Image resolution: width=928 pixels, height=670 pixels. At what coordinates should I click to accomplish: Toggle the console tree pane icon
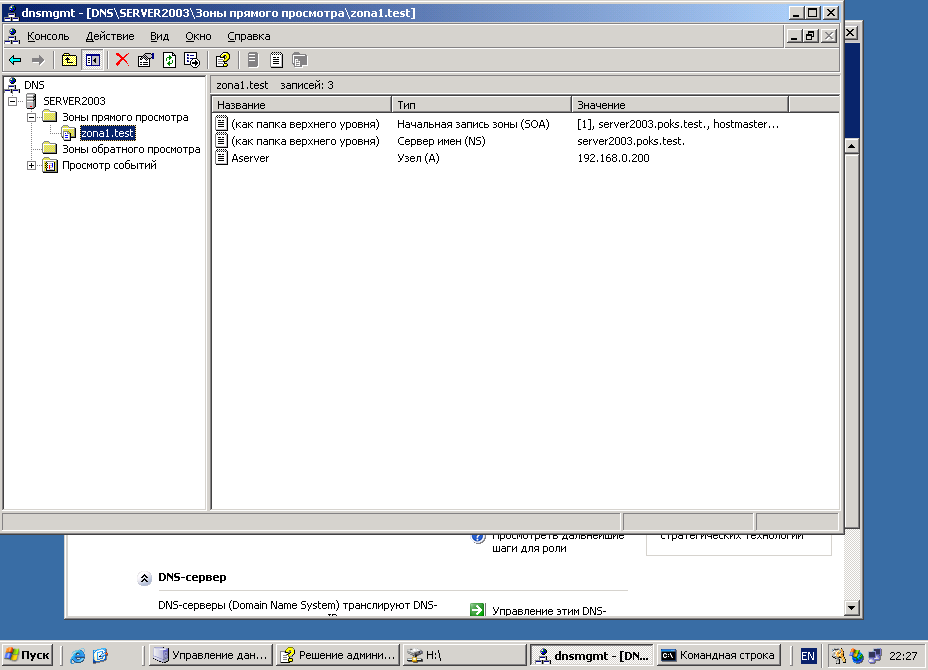coord(93,60)
